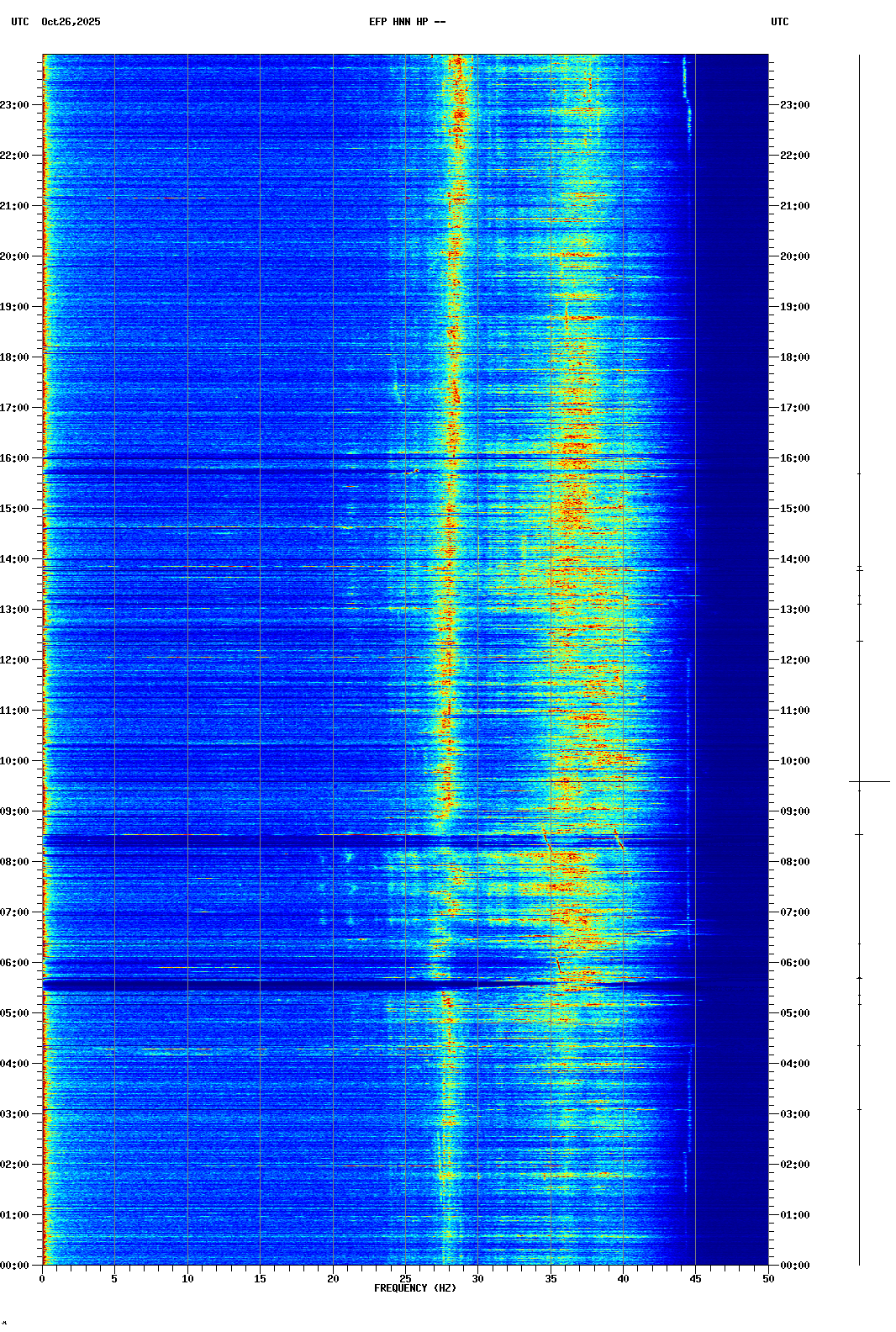Select the 12:00 label on the left axis
This screenshot has height=1332, width=896.
(15, 660)
